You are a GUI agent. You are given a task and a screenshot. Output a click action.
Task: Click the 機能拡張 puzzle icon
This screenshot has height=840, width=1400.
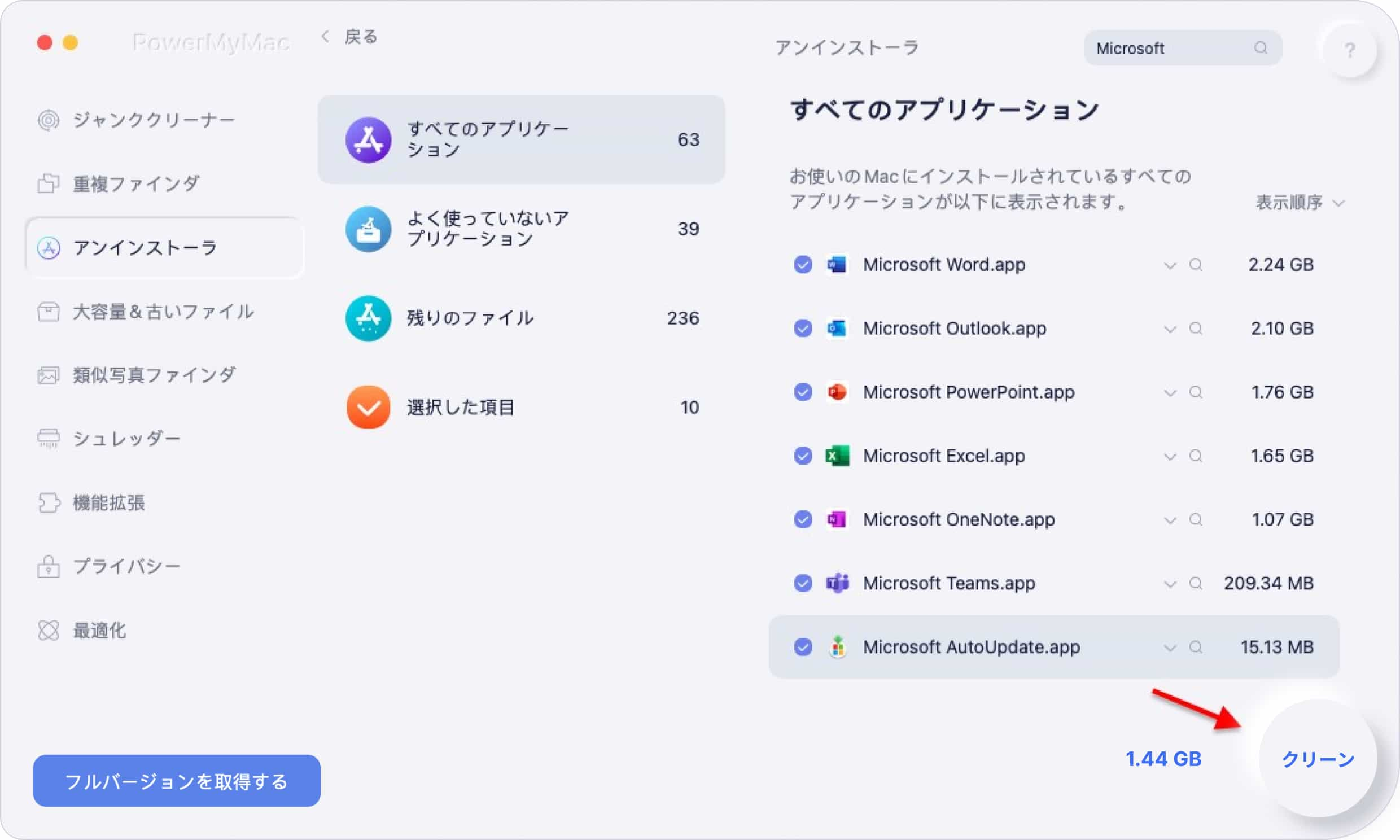49,502
